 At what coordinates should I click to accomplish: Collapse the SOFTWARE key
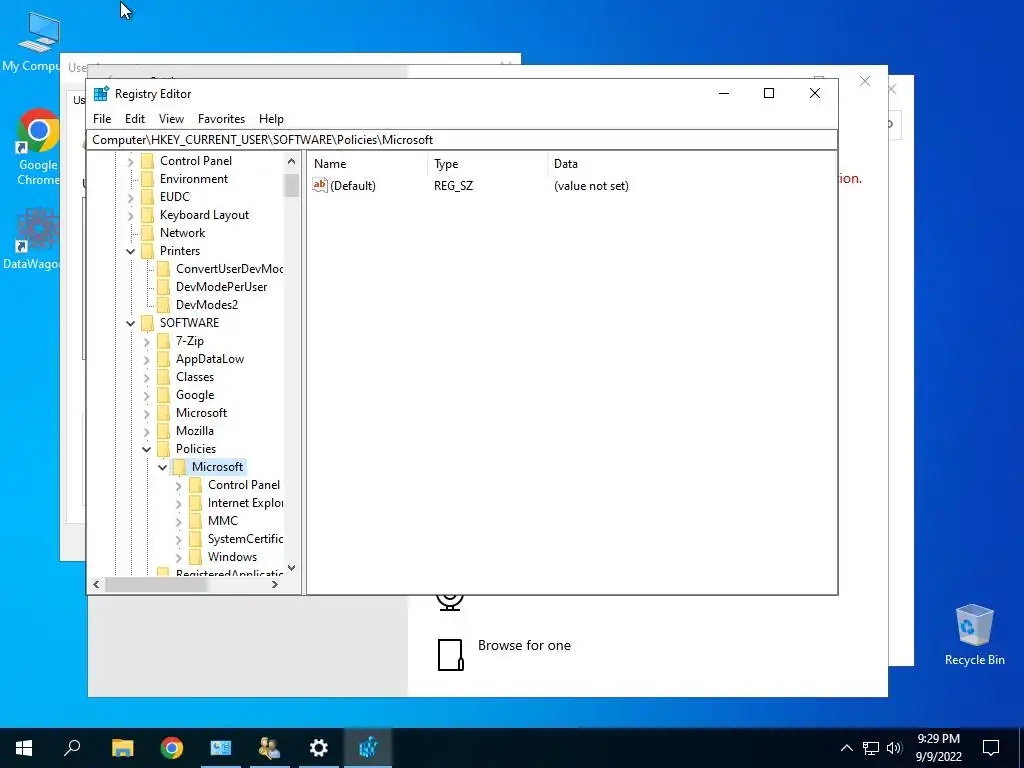pos(131,323)
